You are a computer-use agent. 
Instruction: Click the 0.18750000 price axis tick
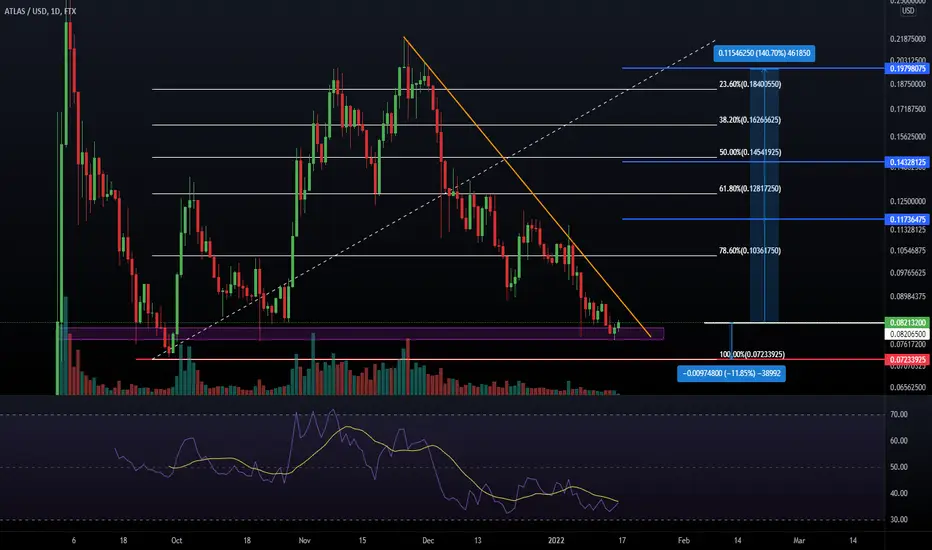point(908,84)
